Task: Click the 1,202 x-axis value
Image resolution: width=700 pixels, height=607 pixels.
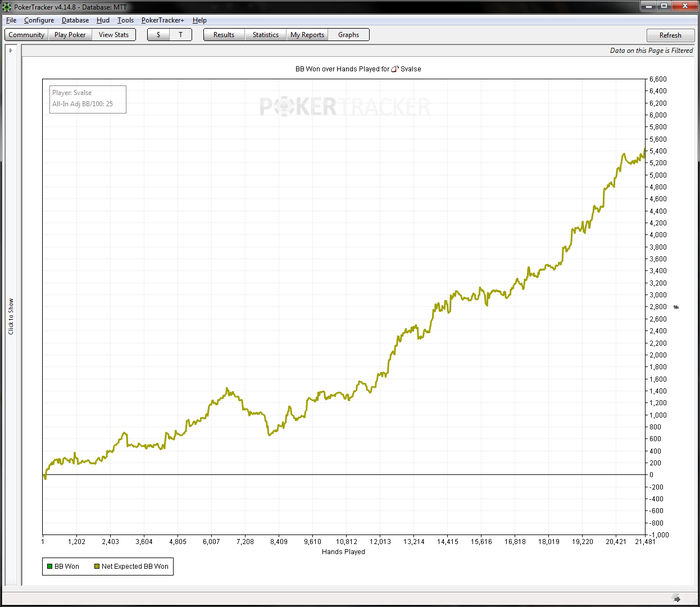Action: 76,542
